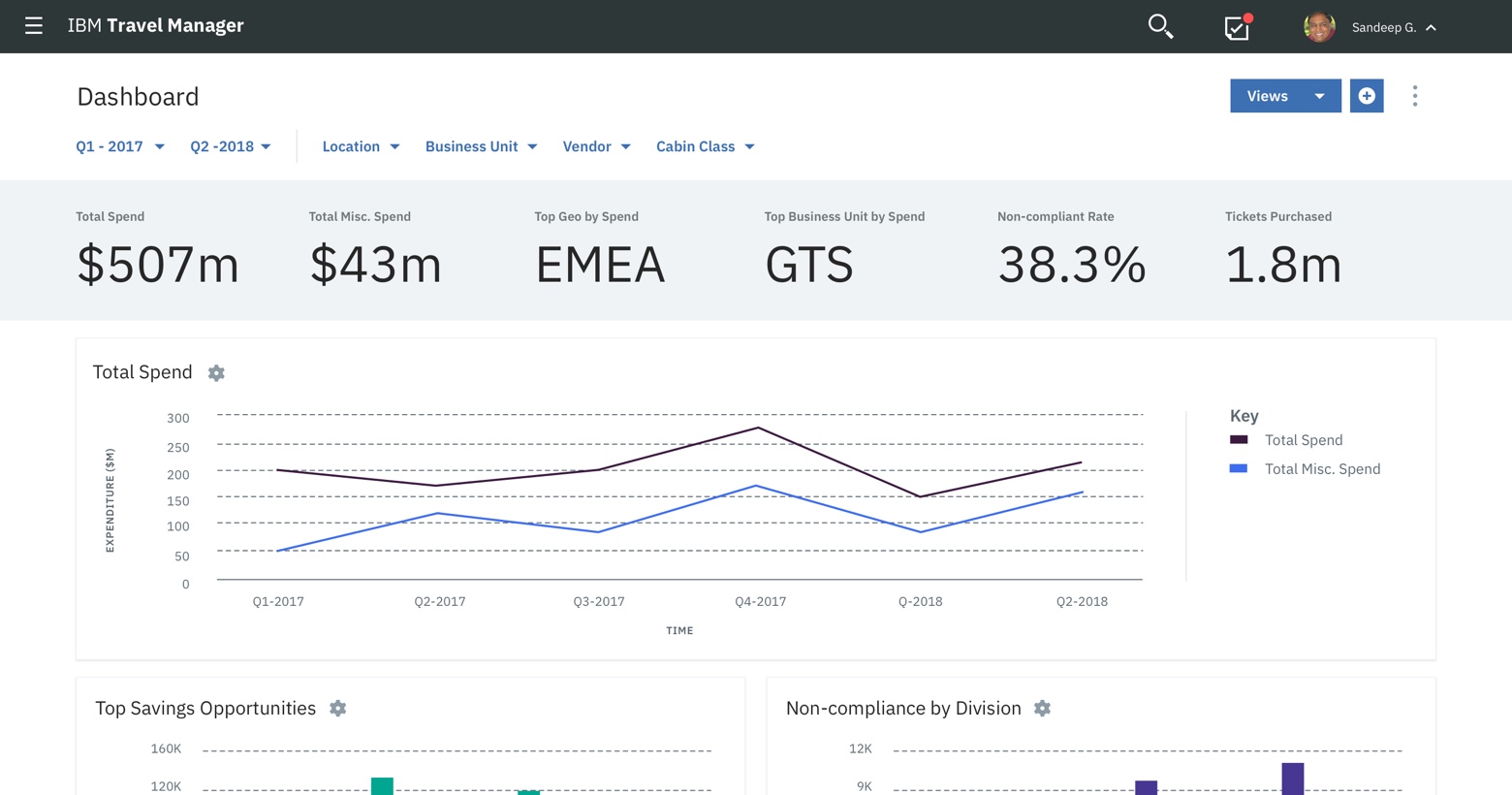Click the IBM Travel Manager title link
This screenshot has height=795, width=1512.
156,26
